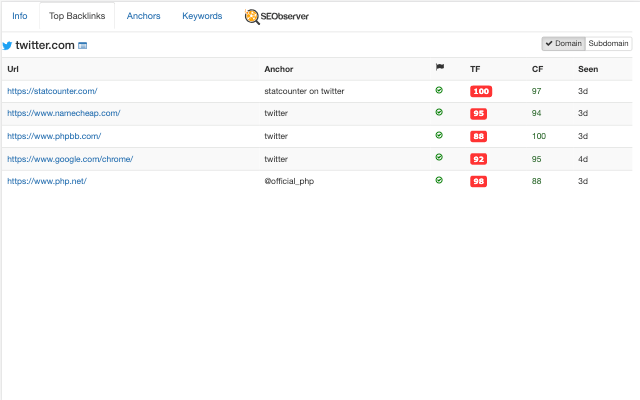Click green check icon in google chrome row
The width and height of the screenshot is (640, 400).
pyautogui.click(x=439, y=158)
